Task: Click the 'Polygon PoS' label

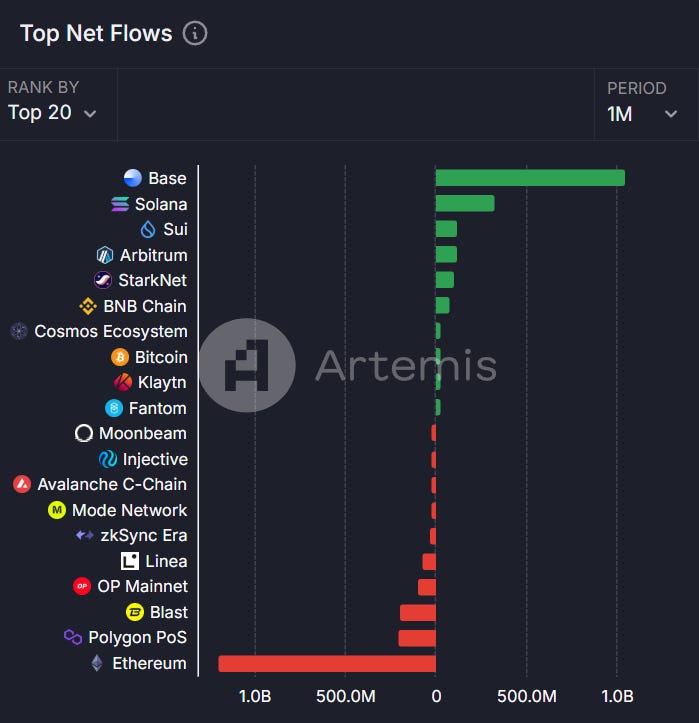Action: [137, 638]
